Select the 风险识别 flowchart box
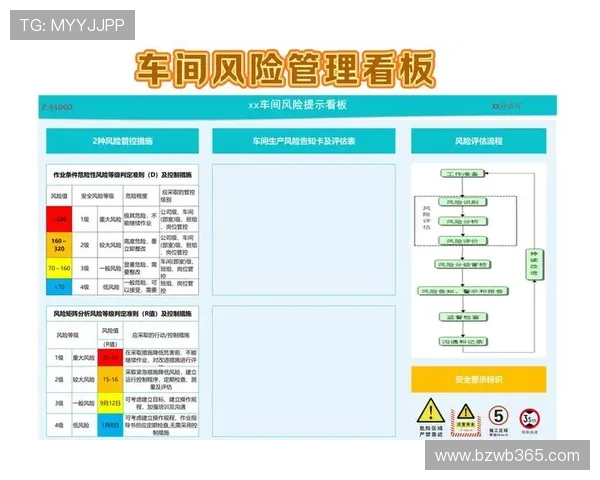This screenshot has width=600, height=480. point(463,202)
